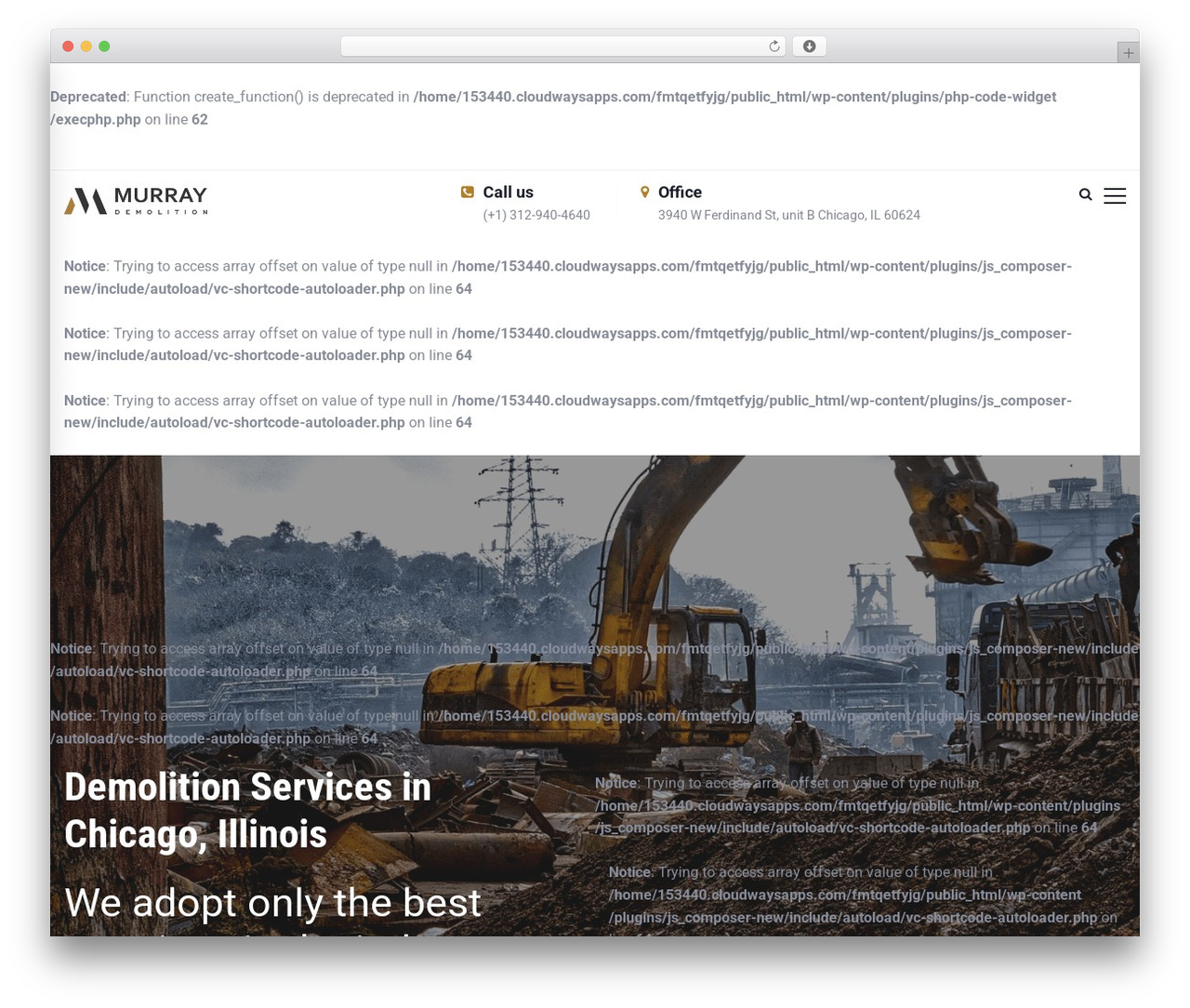Click the address 3940 W Ferdinand St
The width and height of the screenshot is (1190, 1008).
point(789,215)
